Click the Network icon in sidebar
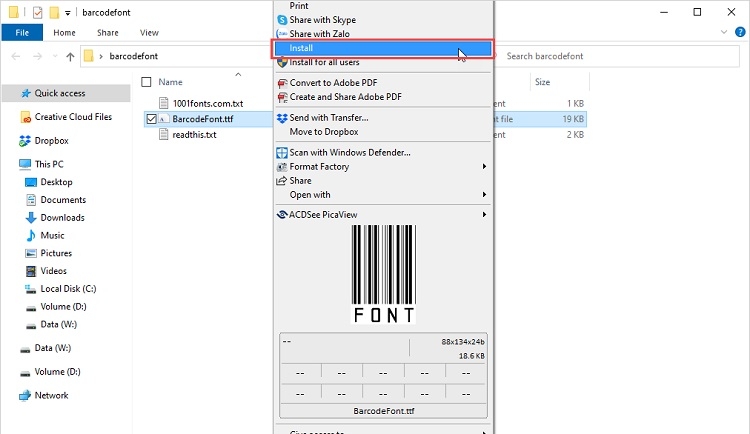 tap(24, 396)
